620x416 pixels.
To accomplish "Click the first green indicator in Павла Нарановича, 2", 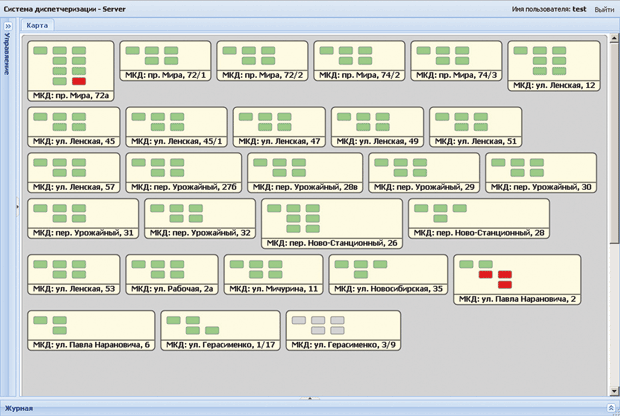I will 466,264.
